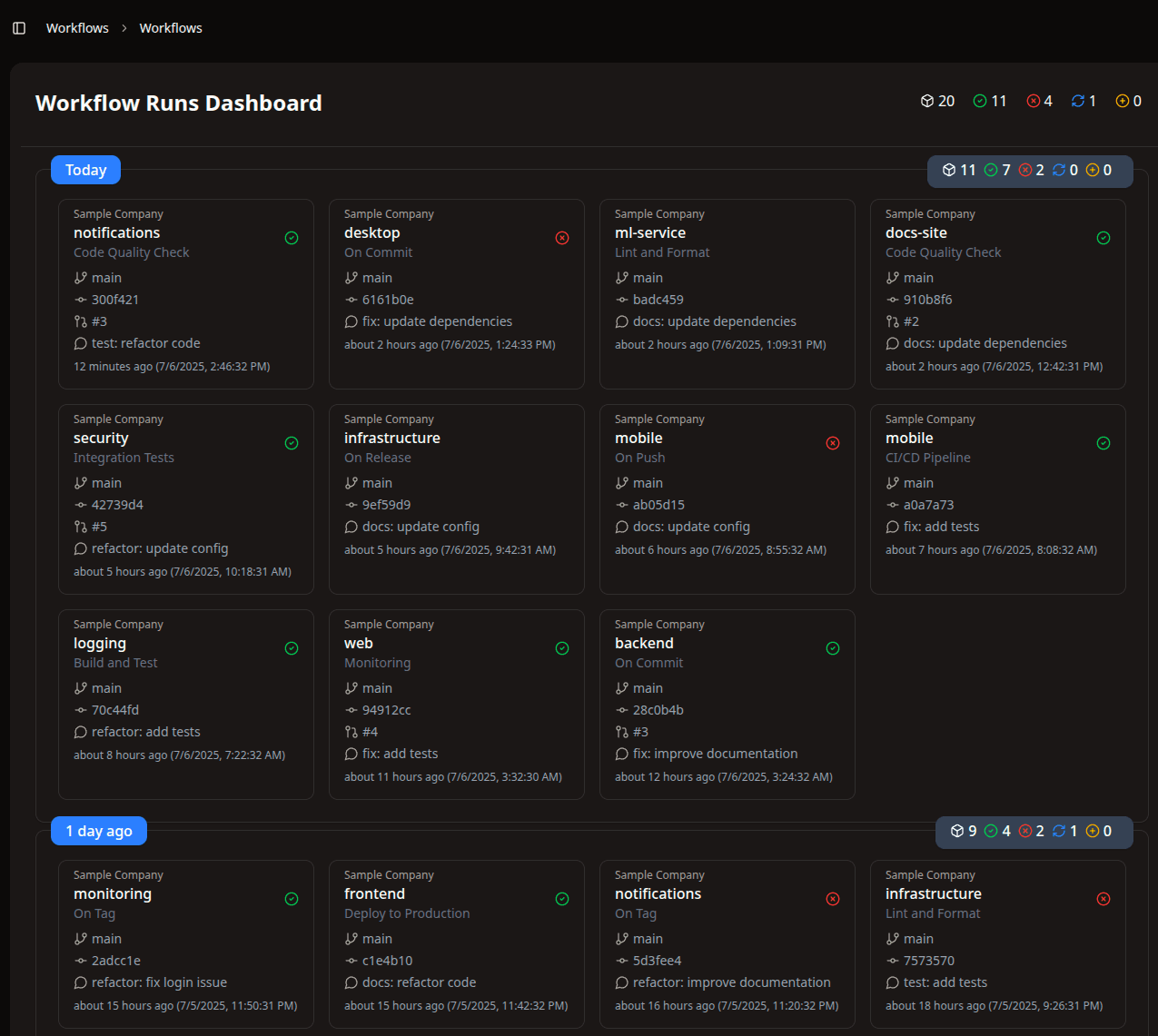
Task: Toggle the sidebar panel icon
Action: [x=19, y=28]
